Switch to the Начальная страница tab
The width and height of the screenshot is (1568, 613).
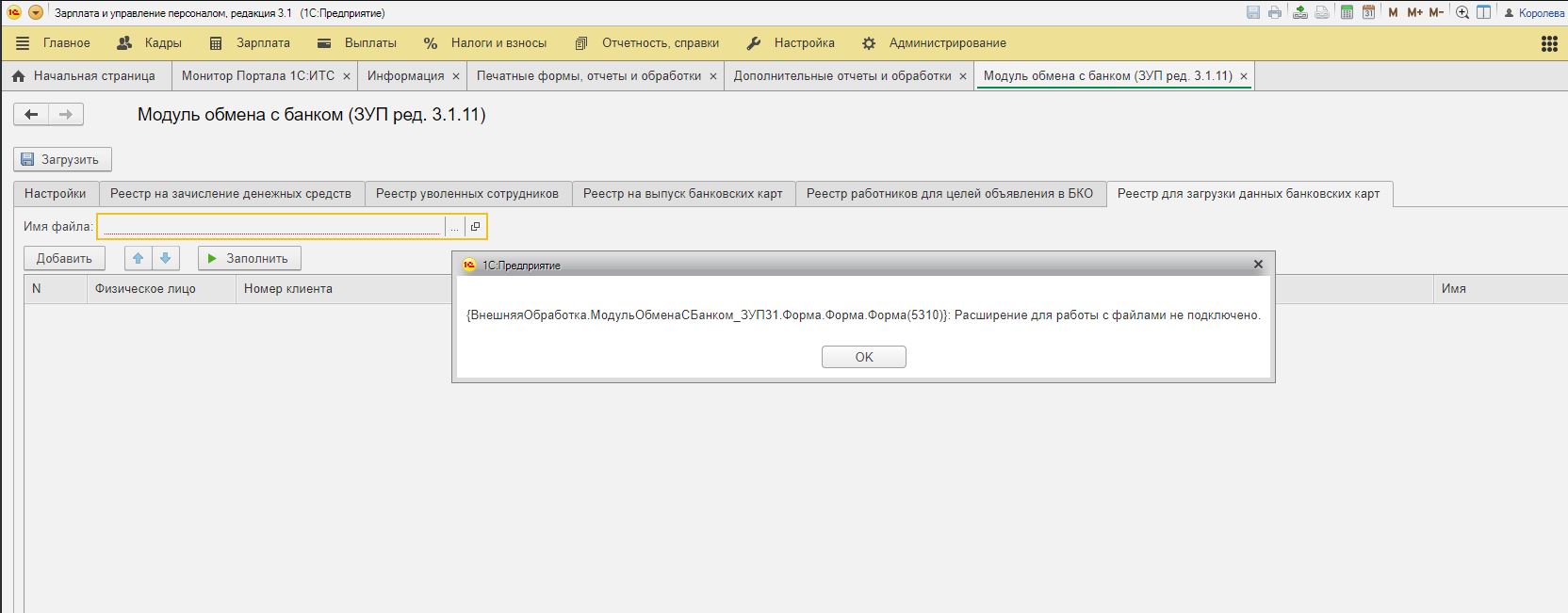click(85, 76)
